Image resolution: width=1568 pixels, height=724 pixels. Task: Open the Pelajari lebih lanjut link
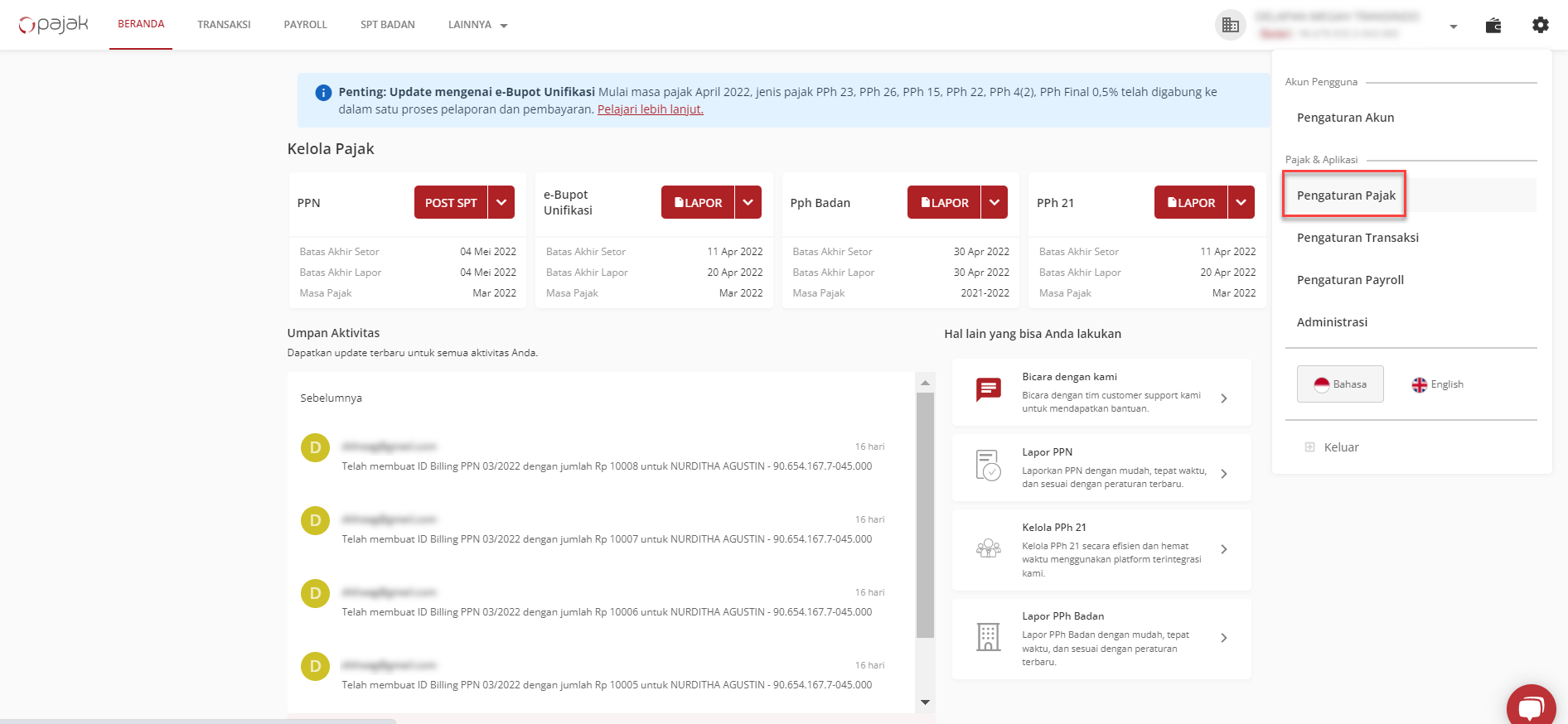tap(650, 109)
